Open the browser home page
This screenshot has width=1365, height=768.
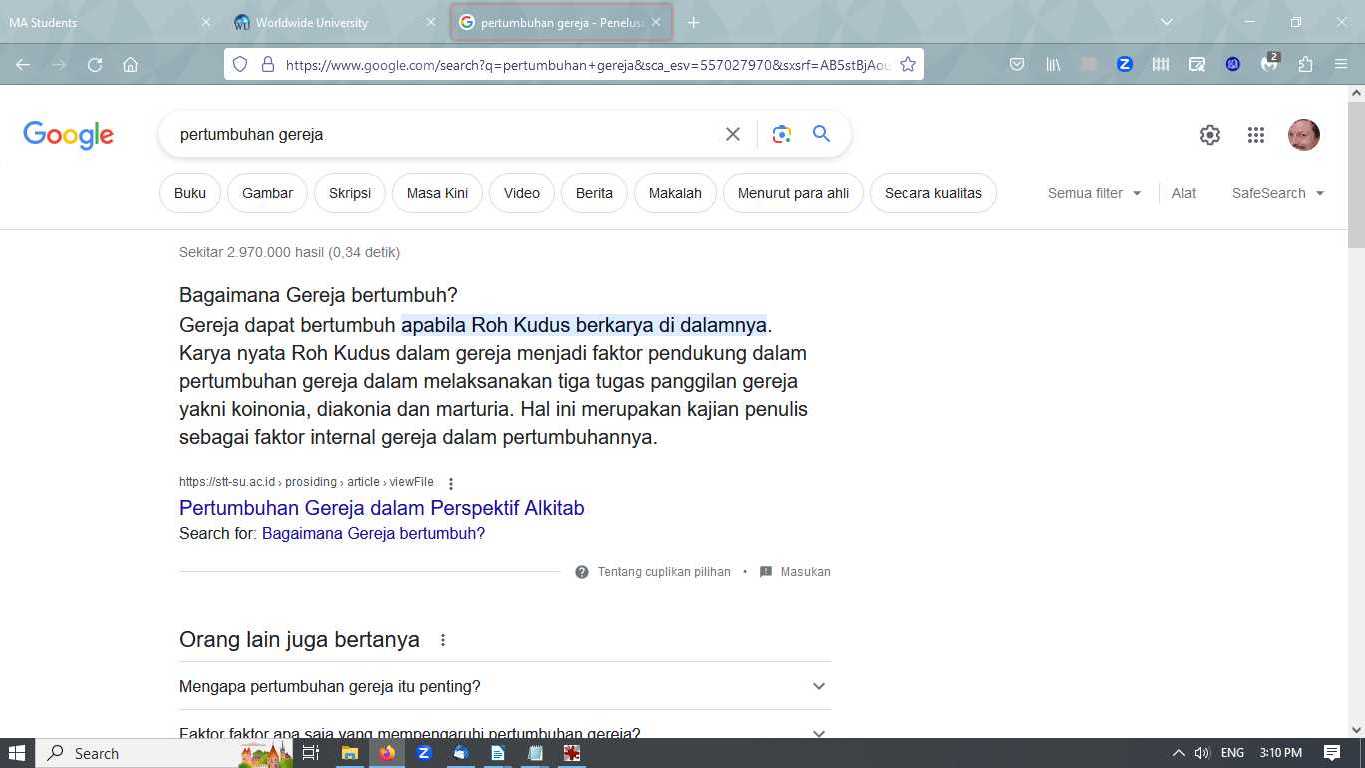pos(130,64)
